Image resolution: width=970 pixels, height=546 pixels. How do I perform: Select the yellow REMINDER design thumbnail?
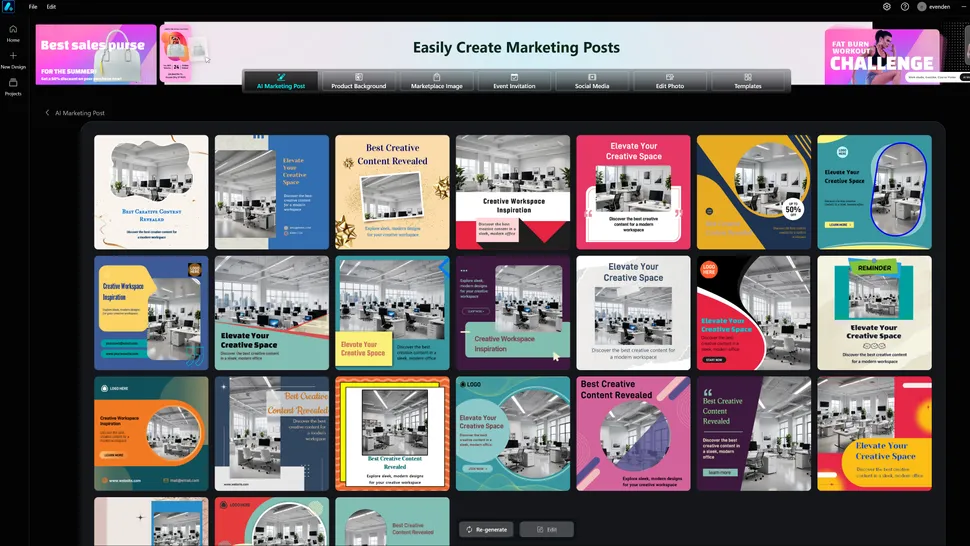tap(874, 313)
